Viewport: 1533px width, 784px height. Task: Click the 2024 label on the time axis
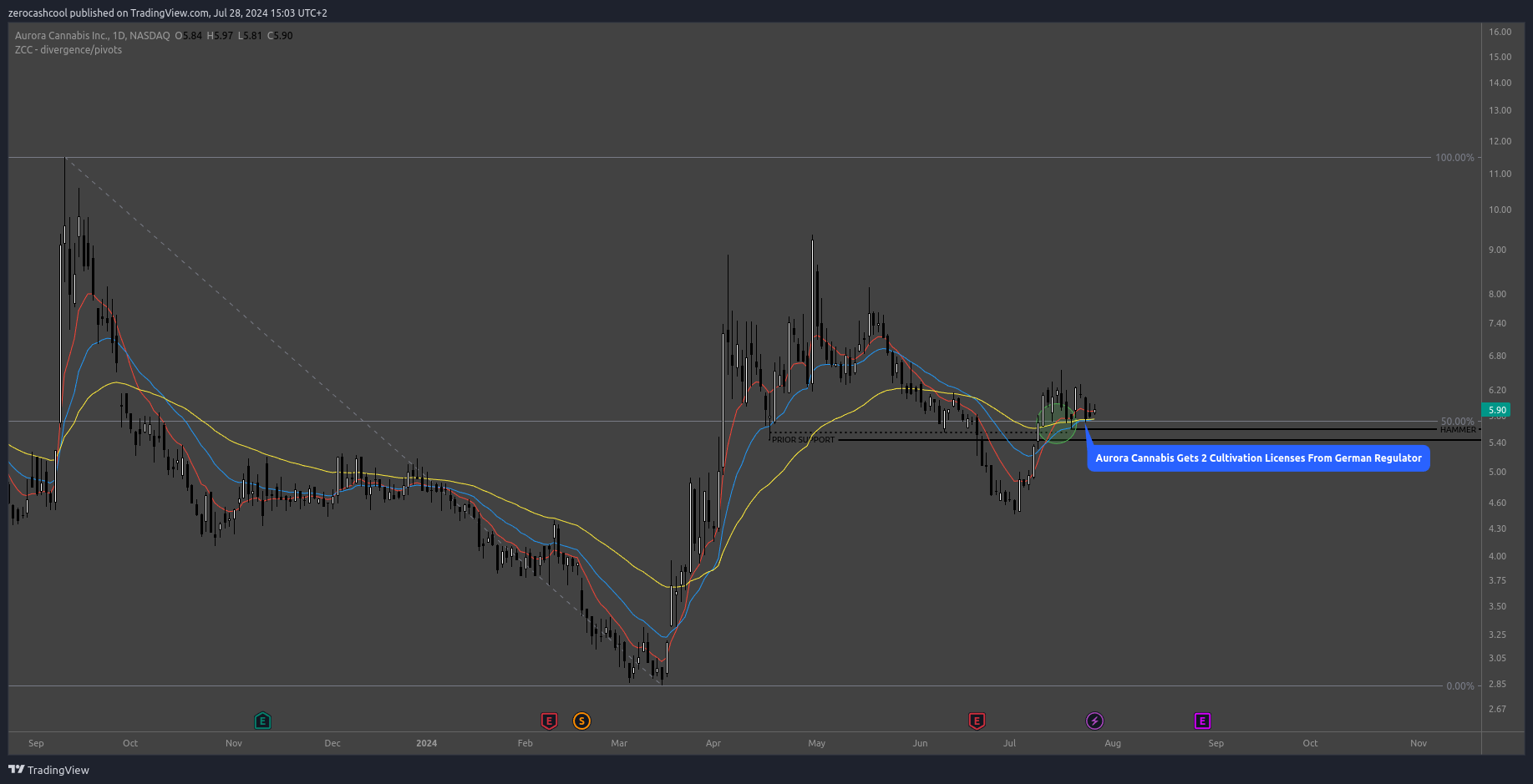point(426,743)
